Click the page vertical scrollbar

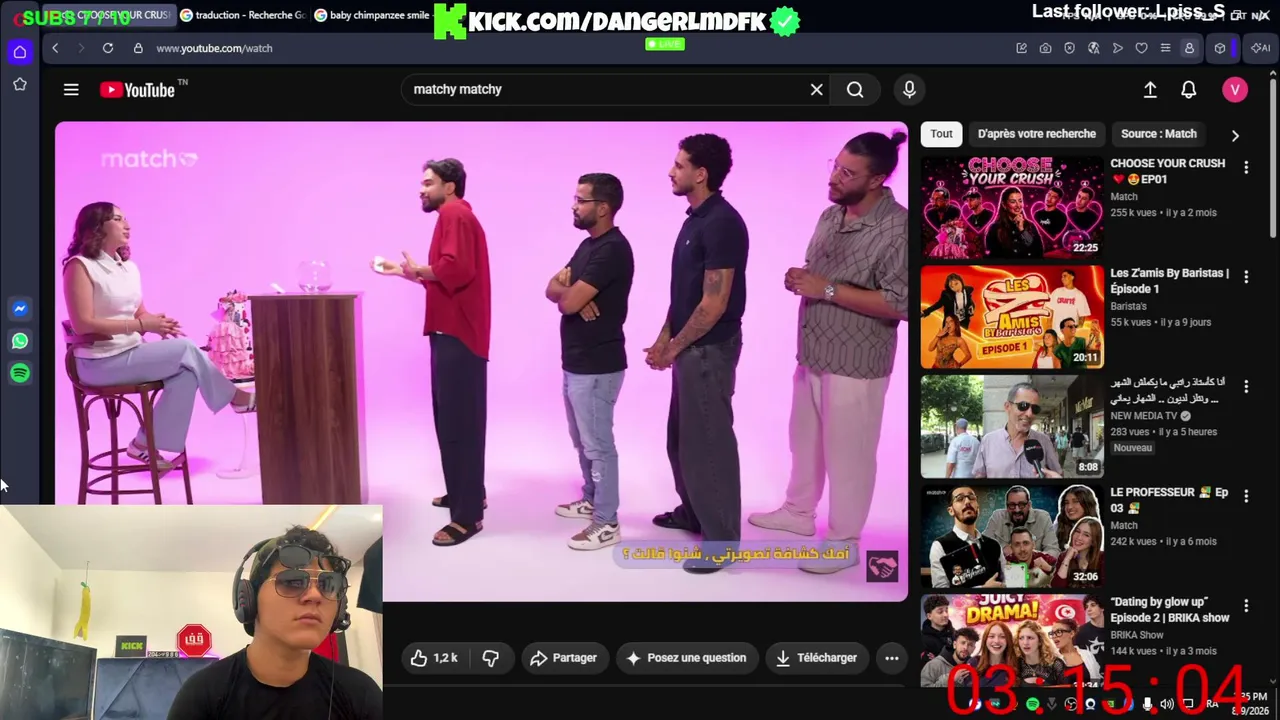(x=1273, y=156)
